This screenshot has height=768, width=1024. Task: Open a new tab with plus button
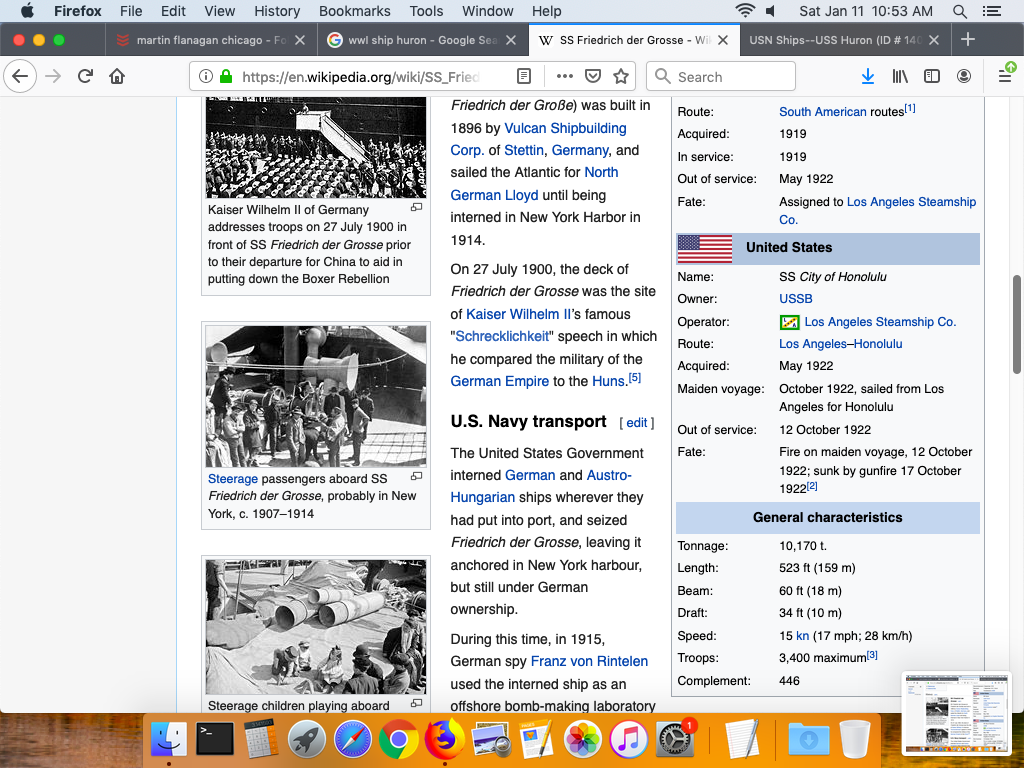(x=967, y=40)
